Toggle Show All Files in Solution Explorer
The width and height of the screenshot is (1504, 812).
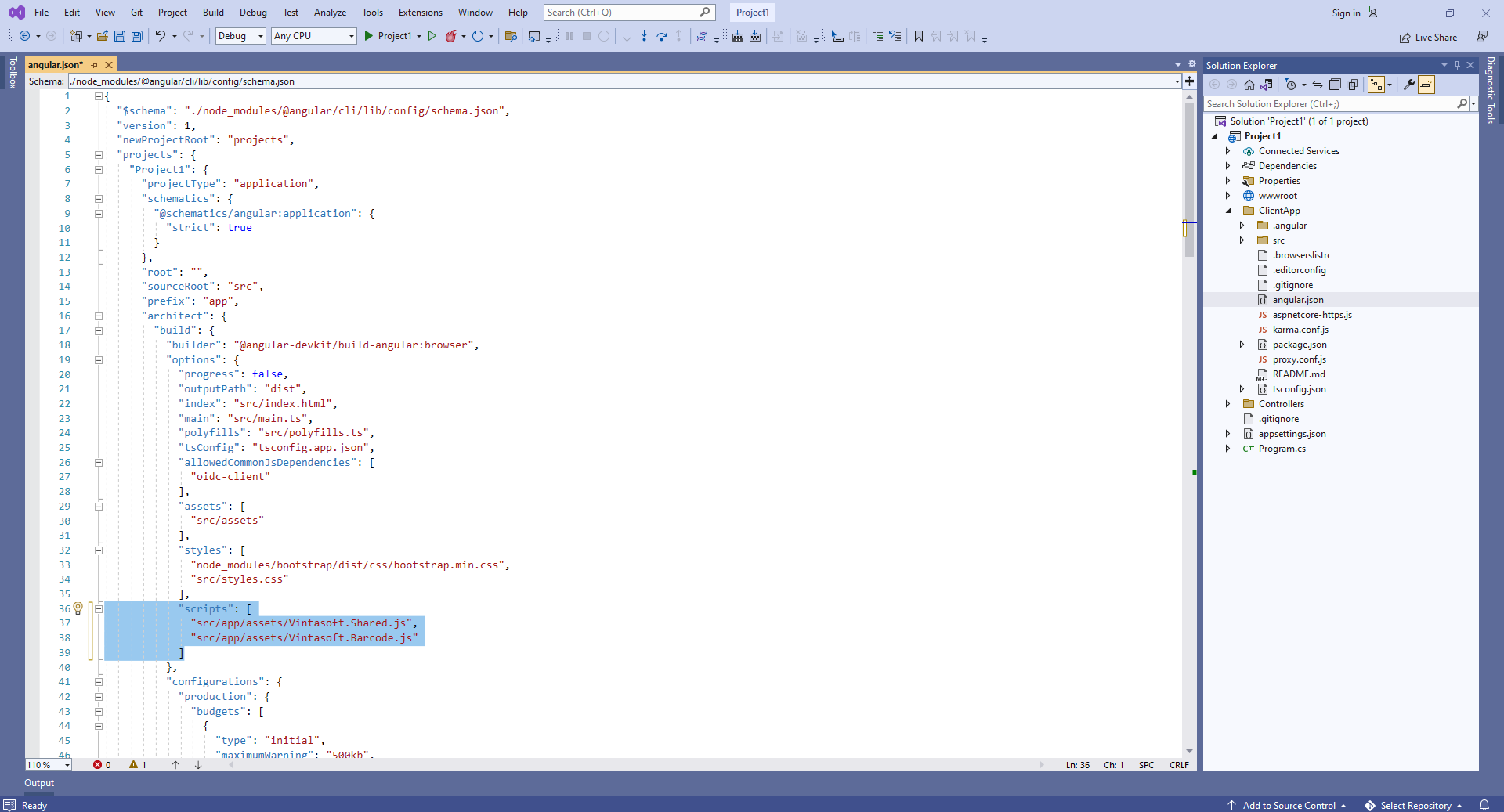1352,85
